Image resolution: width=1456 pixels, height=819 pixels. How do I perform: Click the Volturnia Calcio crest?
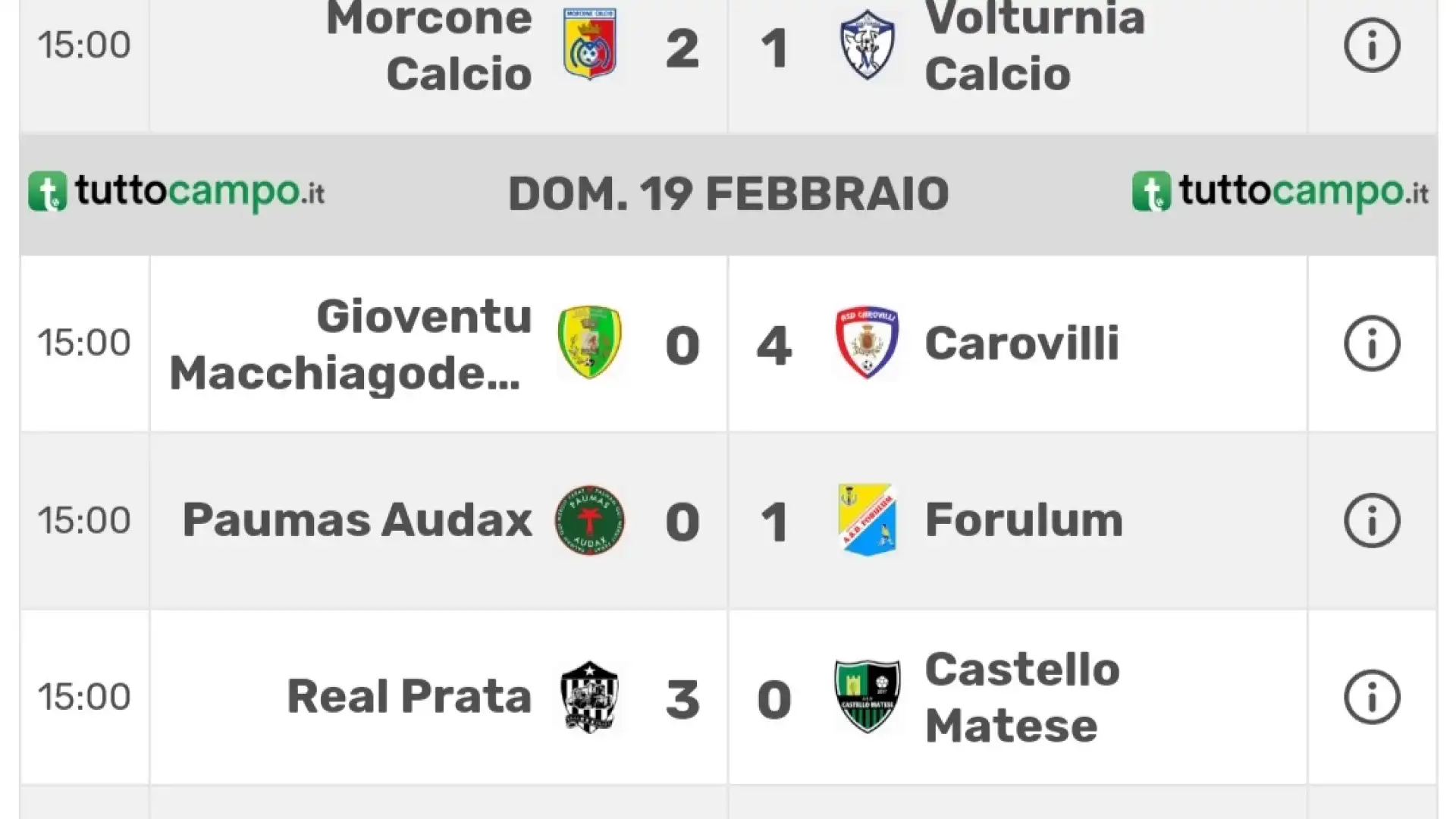coord(868,44)
